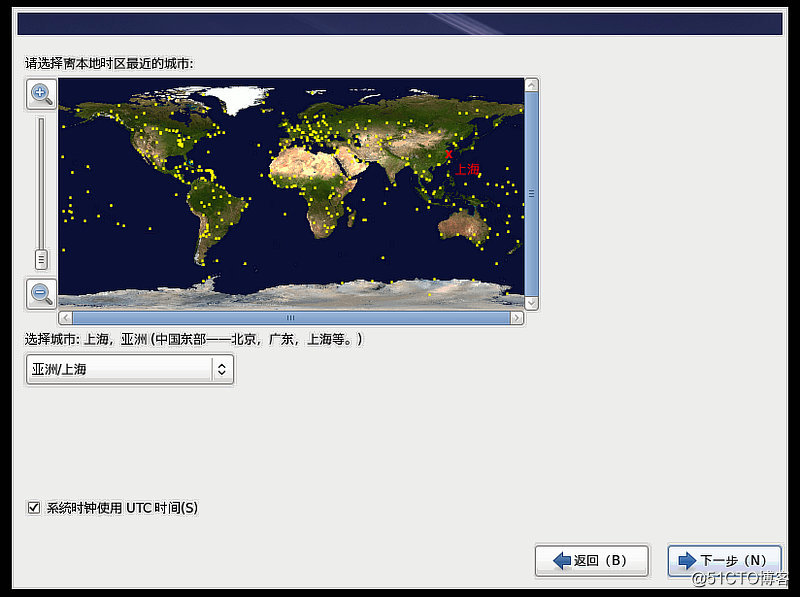Zoom in on the timezone map
This screenshot has height=597, width=800.
pyautogui.click(x=41, y=94)
